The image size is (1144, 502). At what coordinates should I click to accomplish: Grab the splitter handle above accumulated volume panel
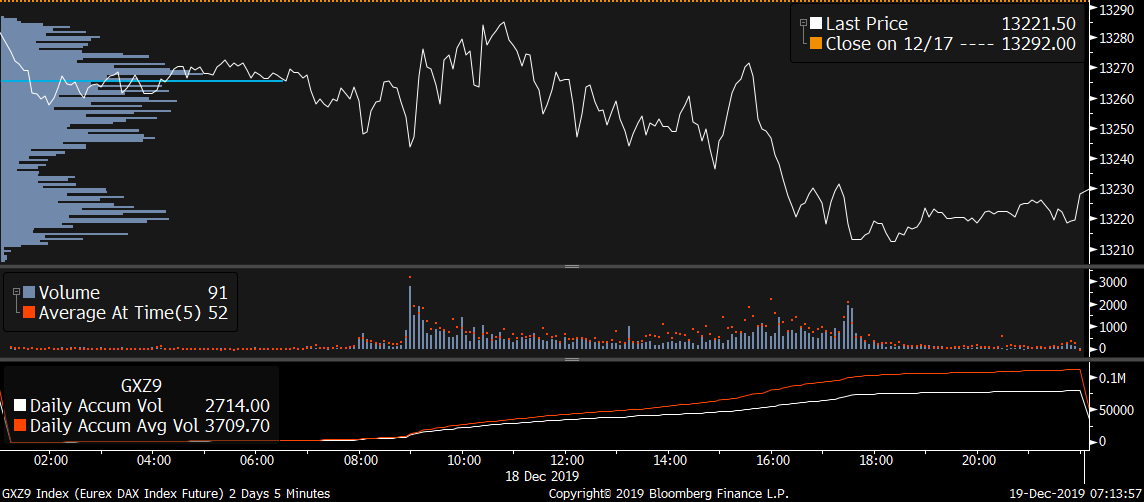point(572,359)
